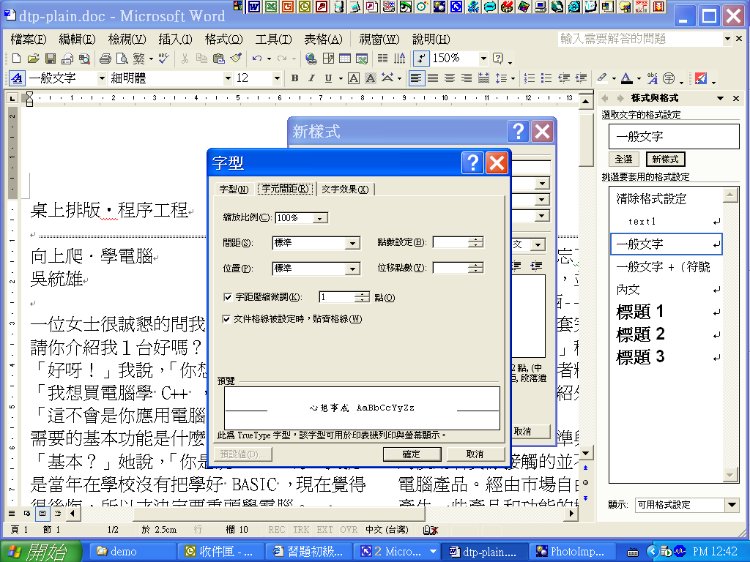Screen dimensions: 750x562
Task: Open the position (位置) dropdown
Action: [352, 269]
